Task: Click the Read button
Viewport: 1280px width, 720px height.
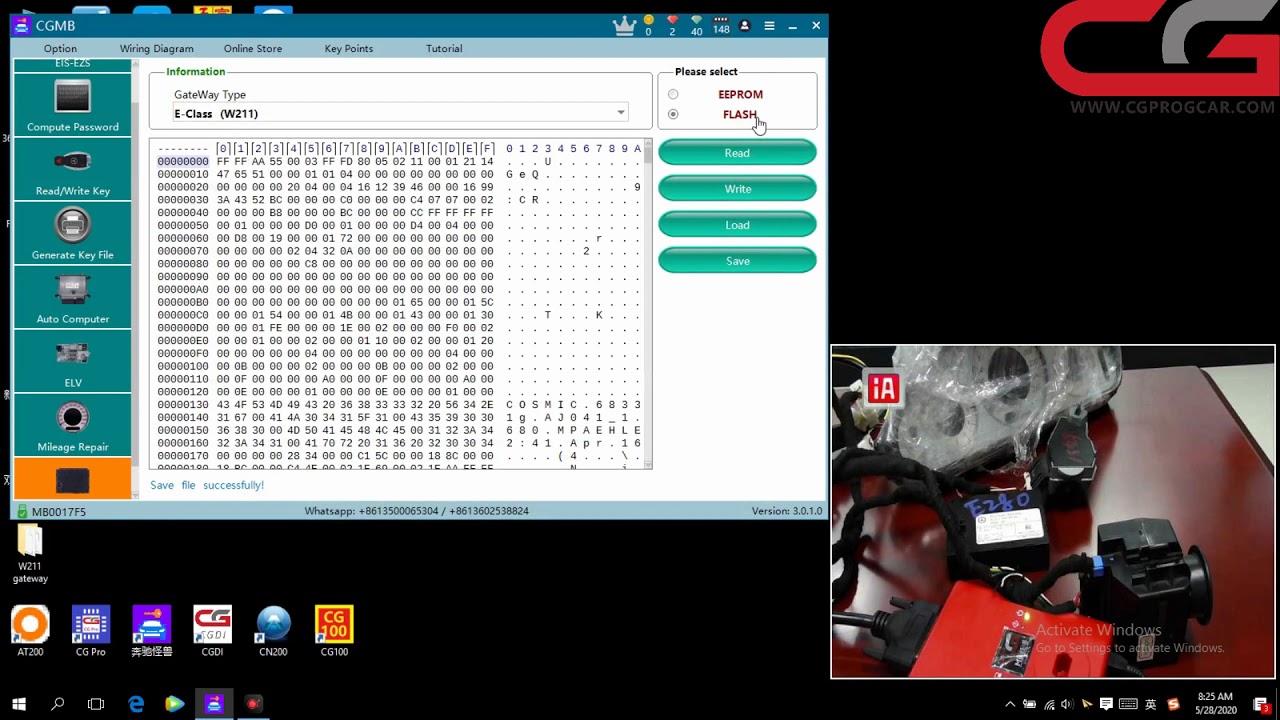Action: tap(737, 153)
